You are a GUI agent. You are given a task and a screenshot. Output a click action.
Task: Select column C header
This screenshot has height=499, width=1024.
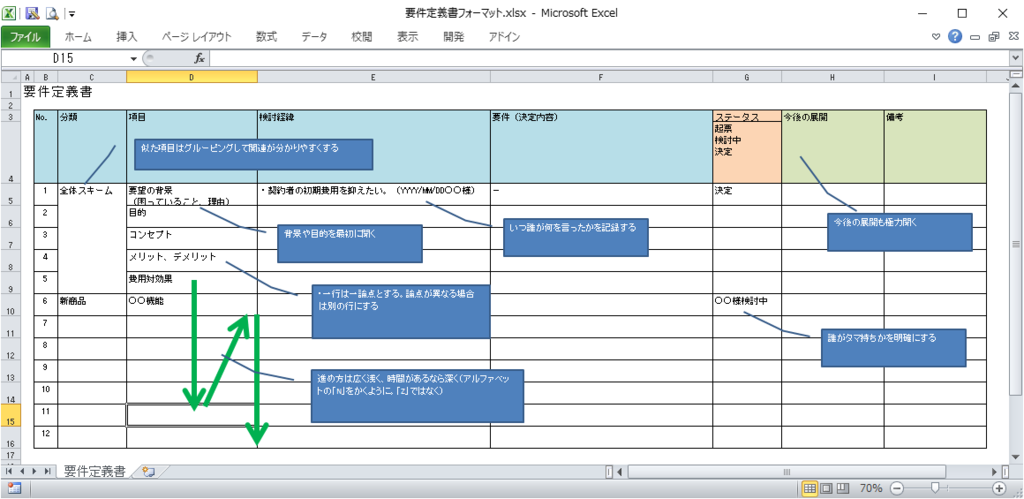pyautogui.click(x=91, y=77)
